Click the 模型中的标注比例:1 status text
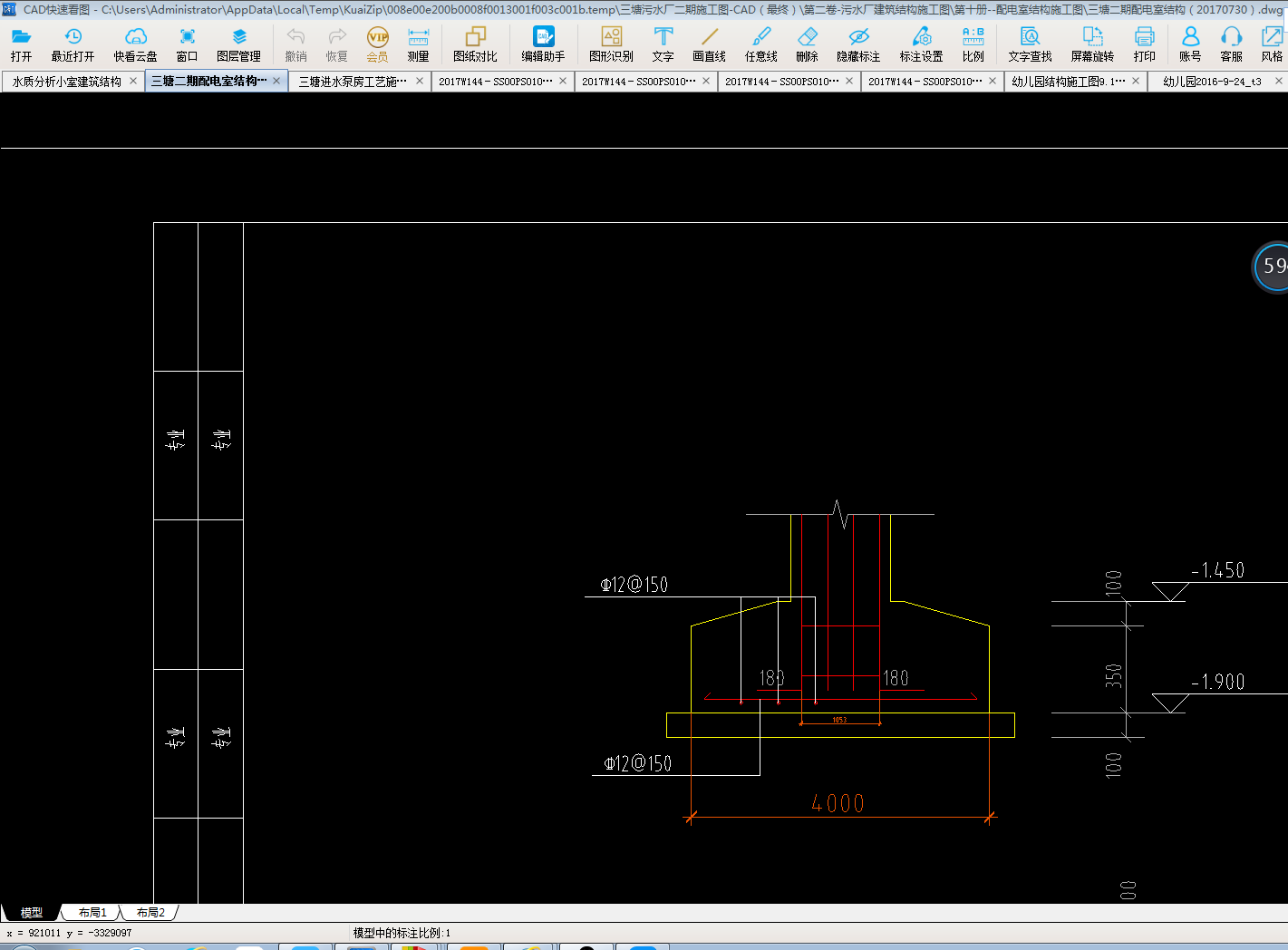 [402, 933]
